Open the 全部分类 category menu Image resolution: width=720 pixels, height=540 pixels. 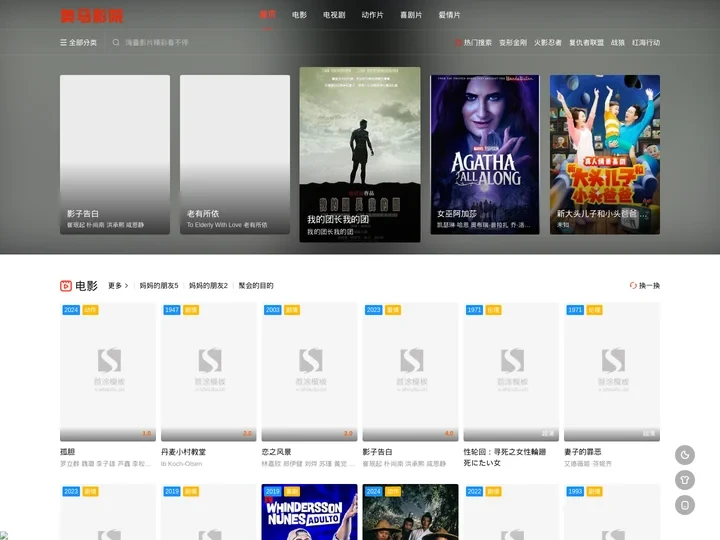click(79, 42)
